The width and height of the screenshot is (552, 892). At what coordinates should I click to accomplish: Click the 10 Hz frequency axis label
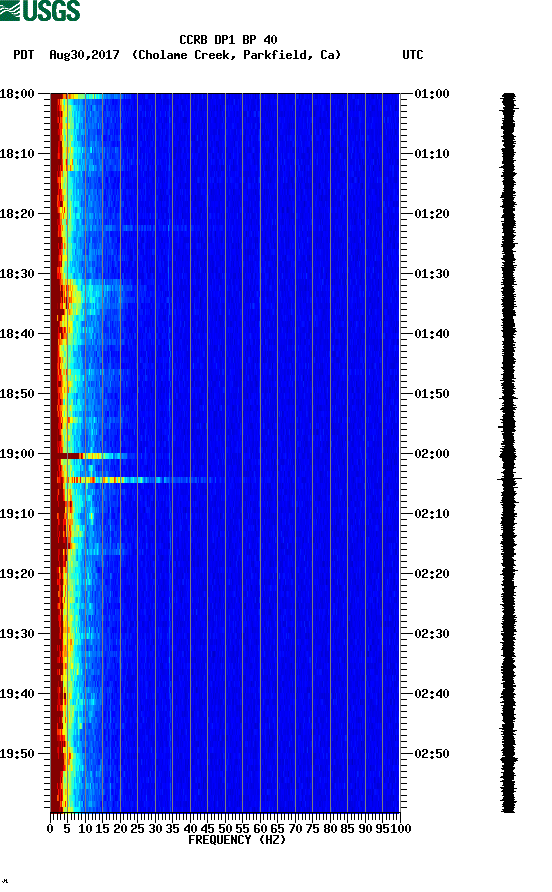click(85, 829)
